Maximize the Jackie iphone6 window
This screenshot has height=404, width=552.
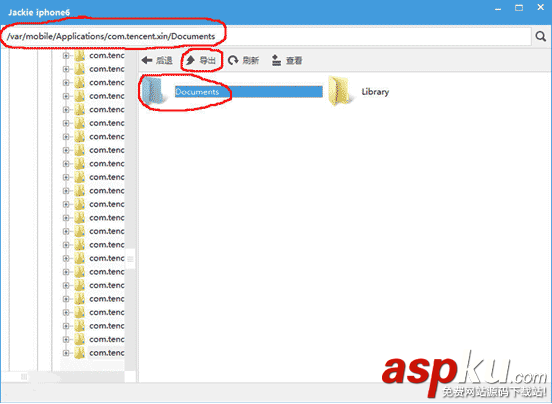click(519, 8)
